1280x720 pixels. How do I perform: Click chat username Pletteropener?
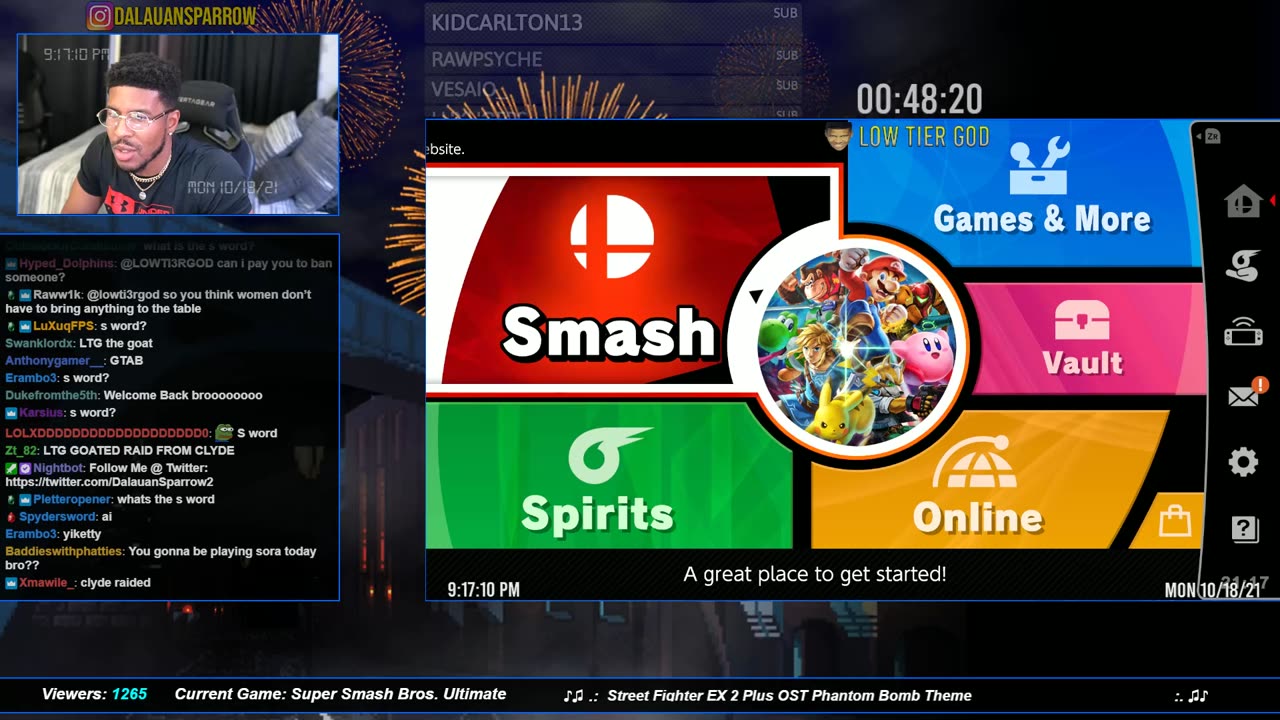71,499
